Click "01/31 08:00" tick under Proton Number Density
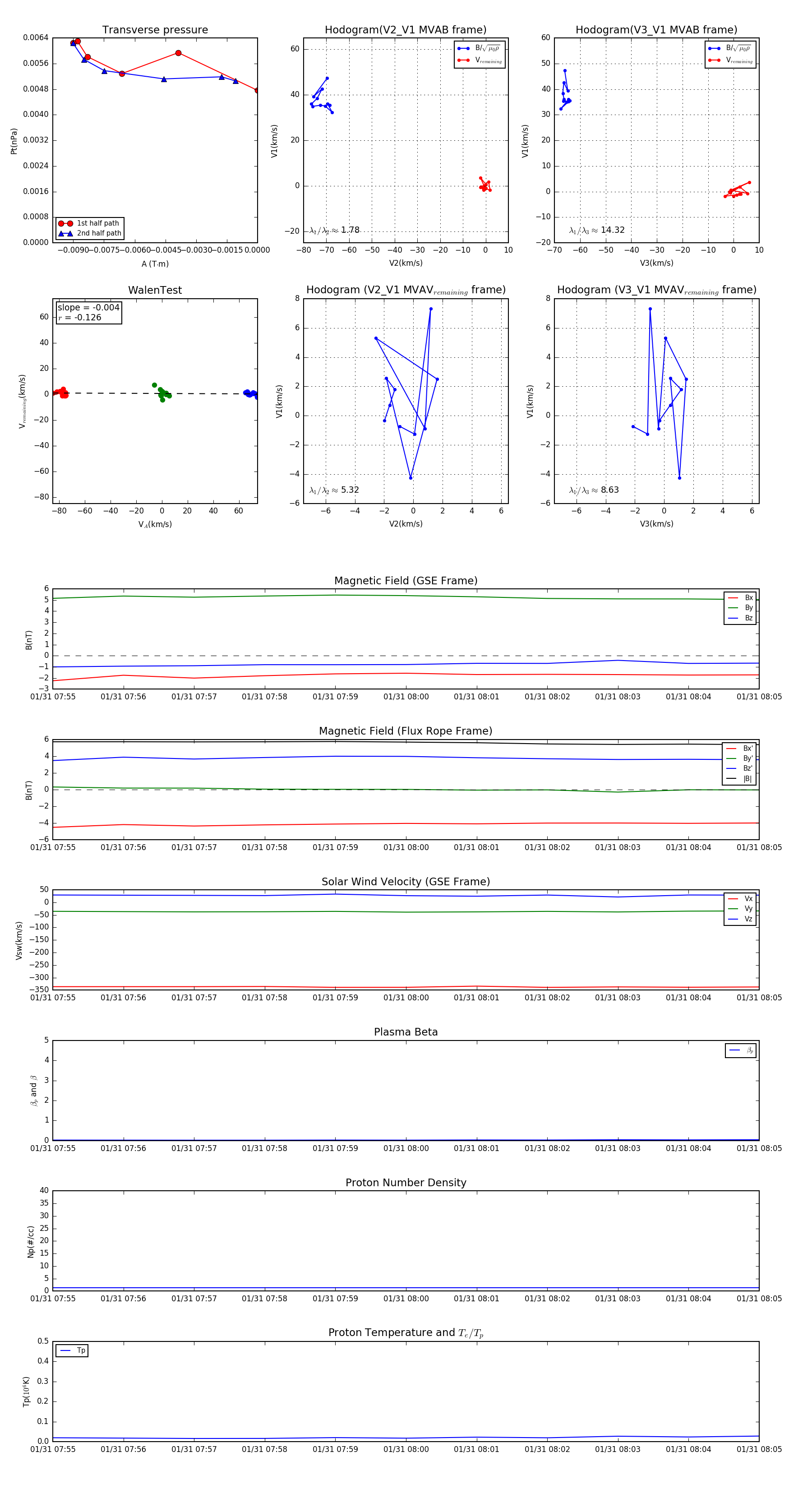The height and width of the screenshot is (1489, 812). click(406, 1299)
